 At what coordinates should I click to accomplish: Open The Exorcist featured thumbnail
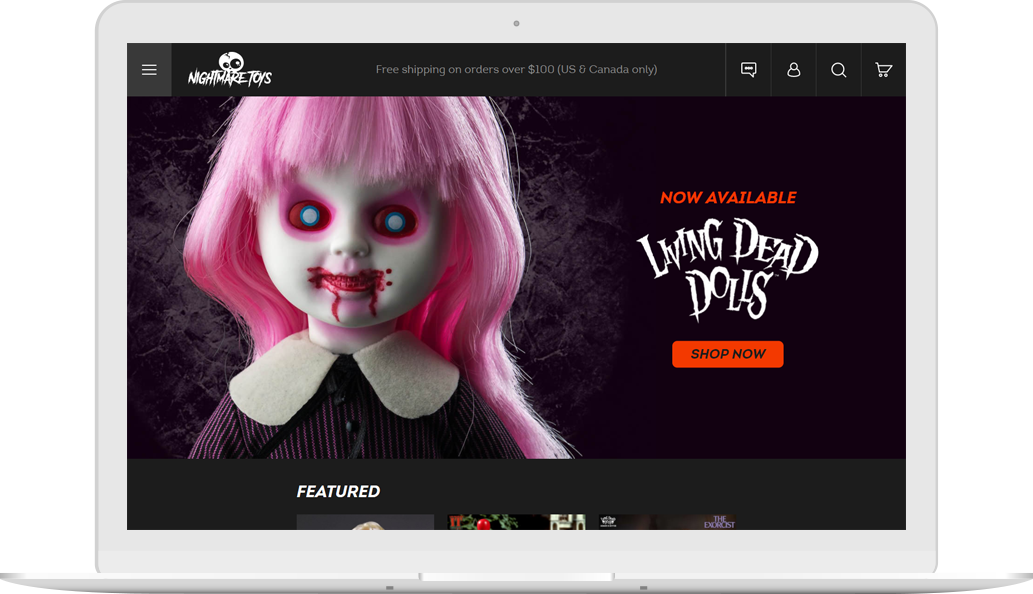click(x=666, y=522)
